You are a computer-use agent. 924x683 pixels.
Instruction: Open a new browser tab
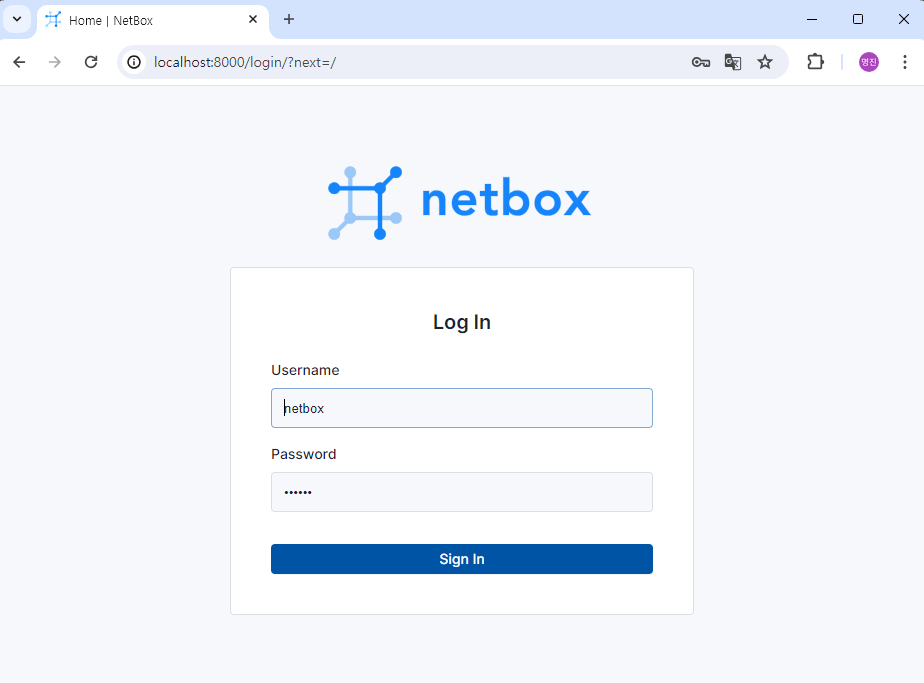pos(289,19)
